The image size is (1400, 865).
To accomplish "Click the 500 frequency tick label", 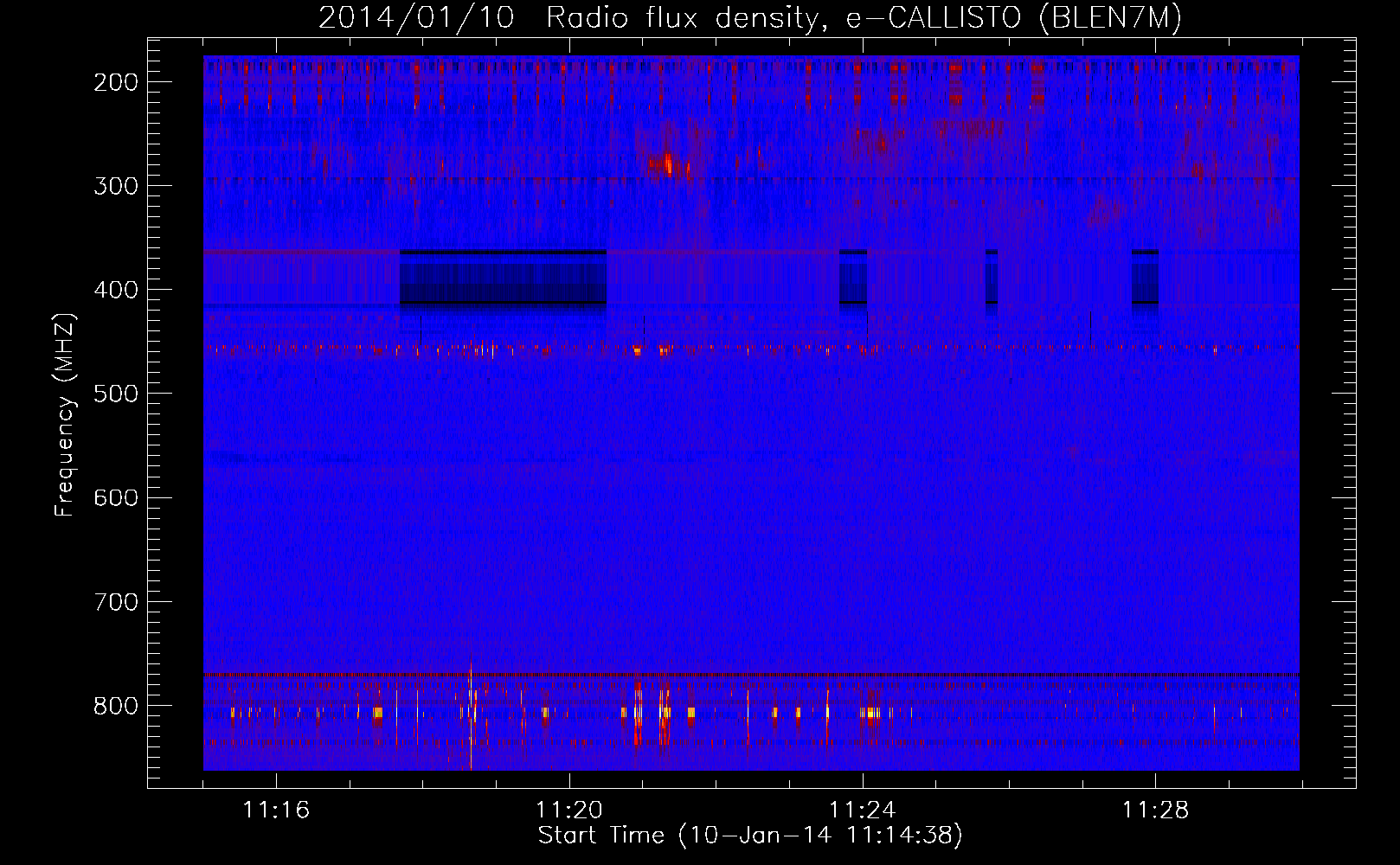I will click(x=115, y=394).
